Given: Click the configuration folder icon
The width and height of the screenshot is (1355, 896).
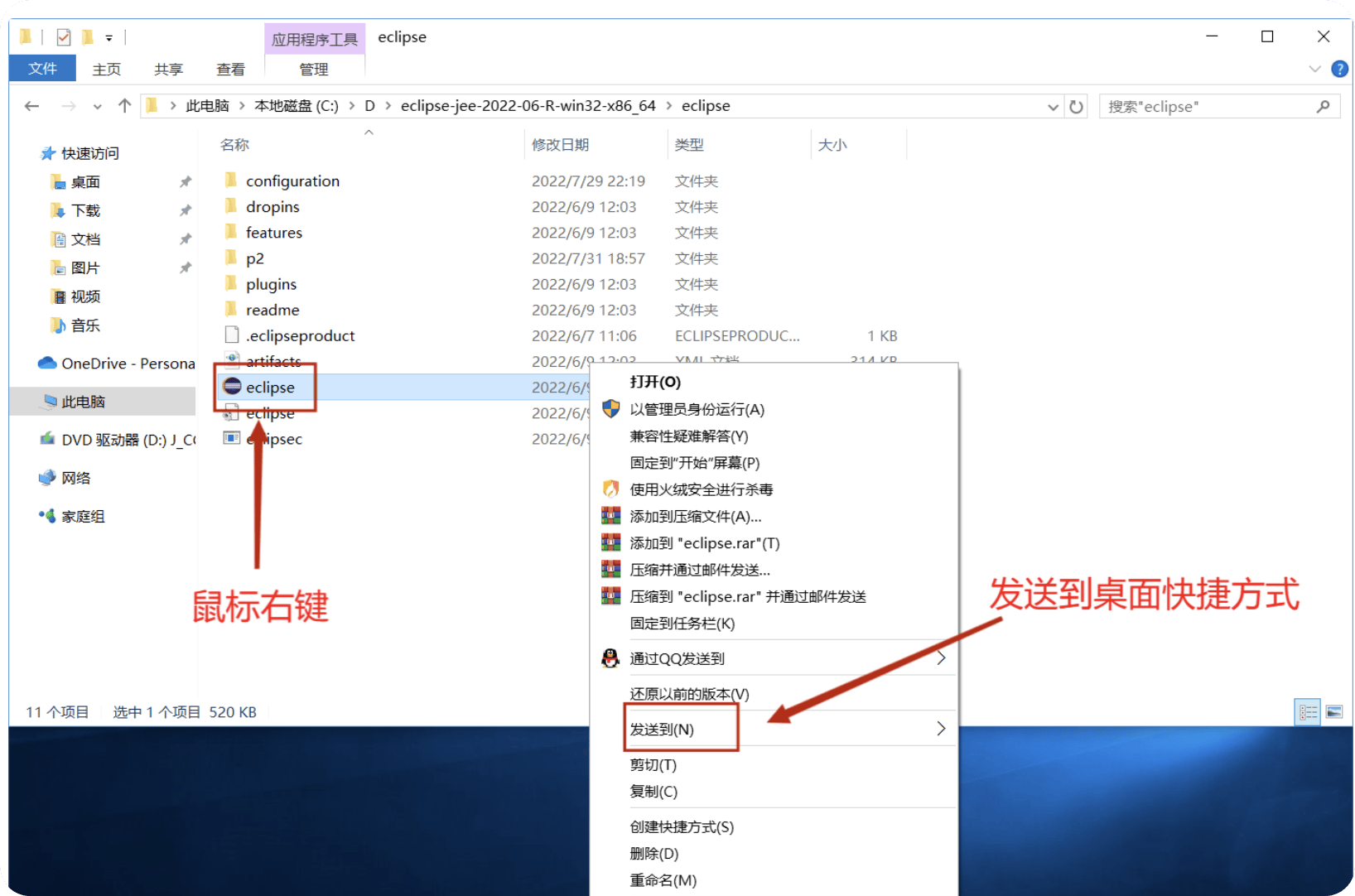Looking at the screenshot, I should pos(231,180).
